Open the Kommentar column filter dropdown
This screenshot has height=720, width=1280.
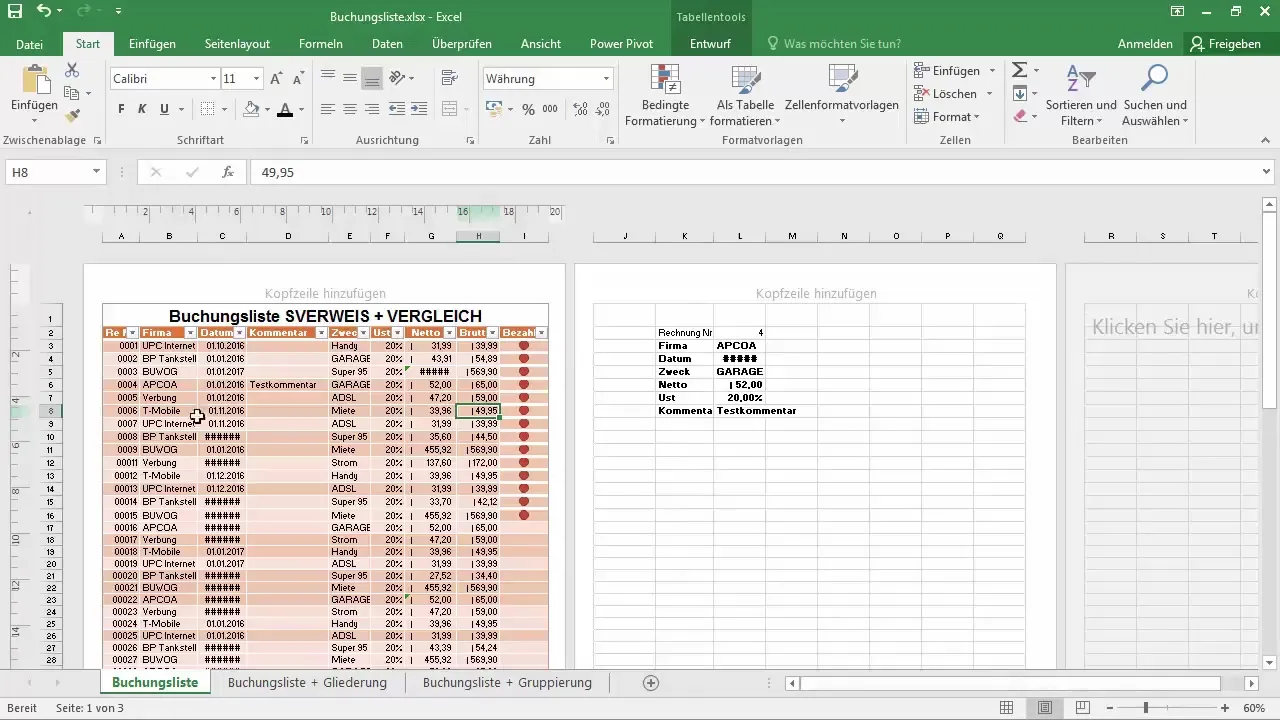[x=322, y=332]
